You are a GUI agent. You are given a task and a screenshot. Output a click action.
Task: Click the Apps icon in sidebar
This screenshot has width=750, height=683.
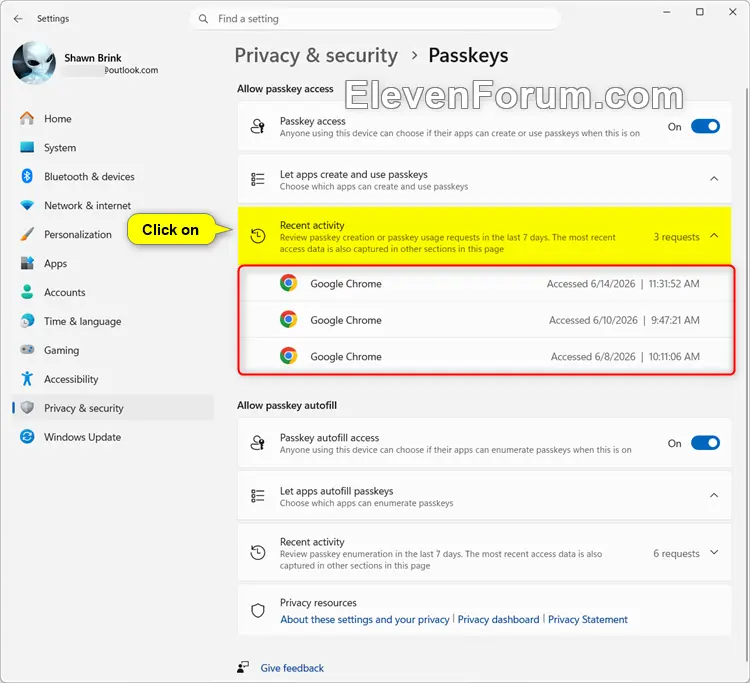click(x=27, y=263)
